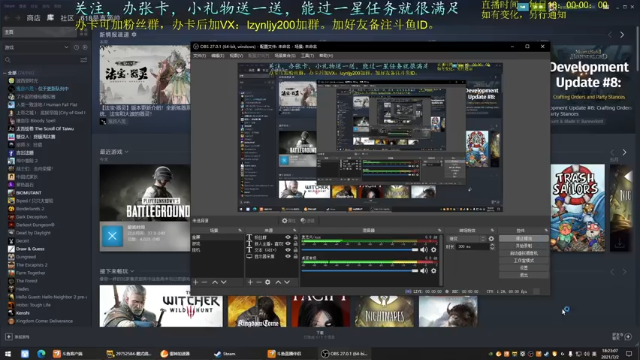Image resolution: width=640 pixels, height=360 pixels.
Task: Mute the 桌面音频 desktop audio channel
Action: (x=424, y=271)
